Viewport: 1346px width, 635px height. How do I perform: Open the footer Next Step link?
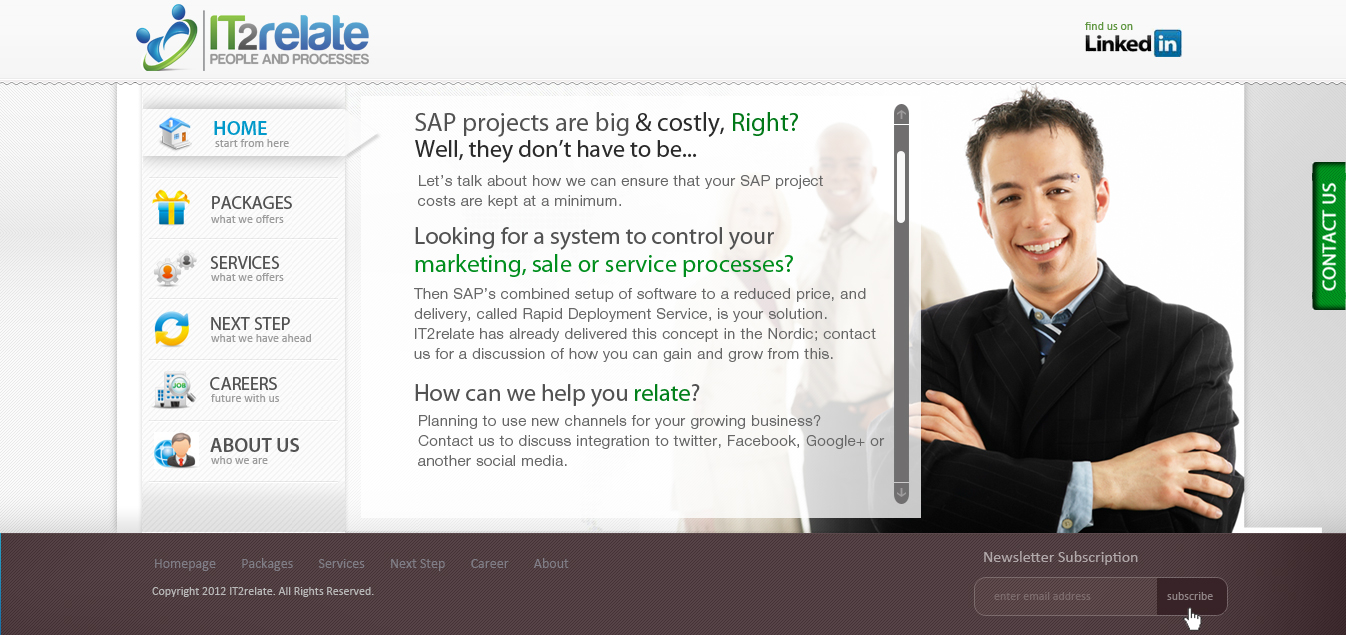(x=417, y=564)
